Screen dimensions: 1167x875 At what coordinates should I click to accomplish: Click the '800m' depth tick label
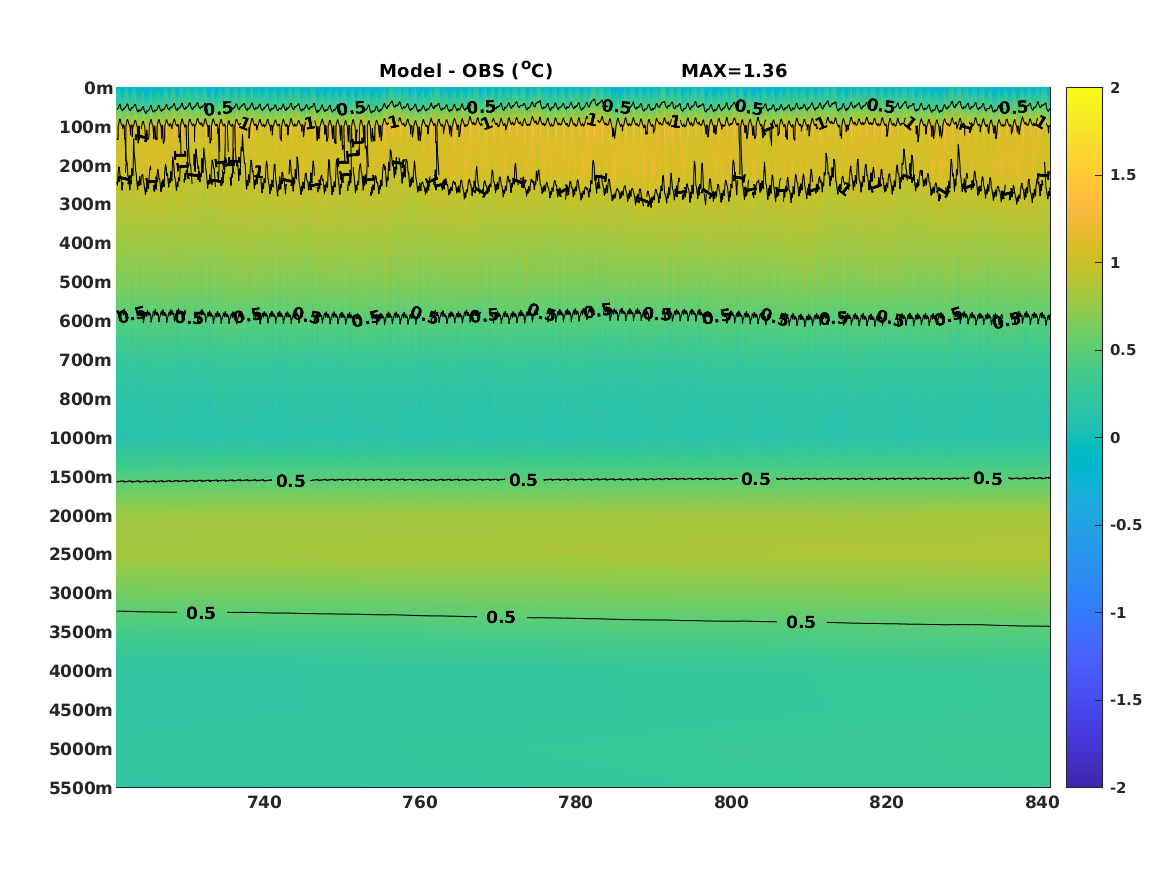tap(86, 400)
